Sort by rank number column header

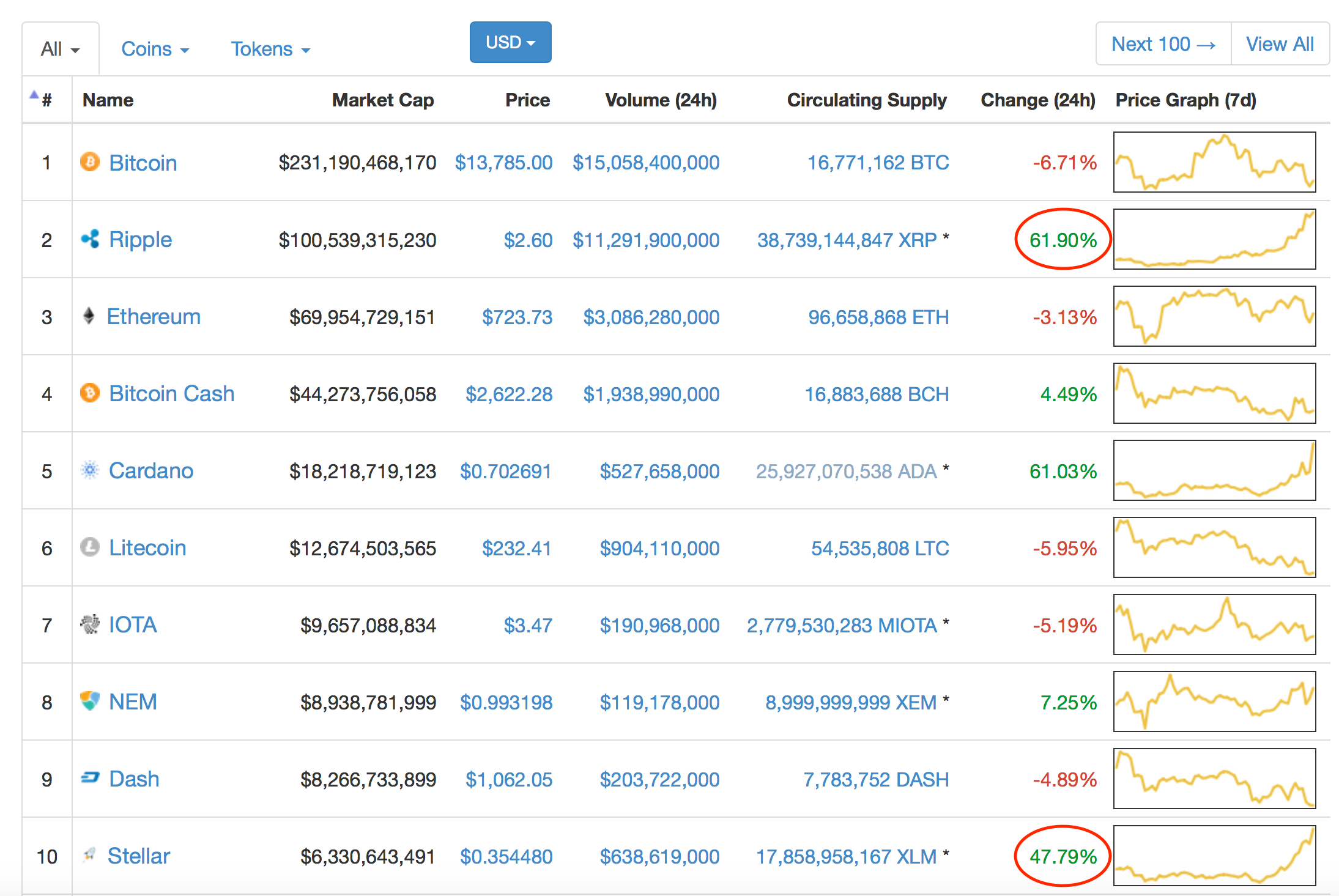[x=46, y=100]
